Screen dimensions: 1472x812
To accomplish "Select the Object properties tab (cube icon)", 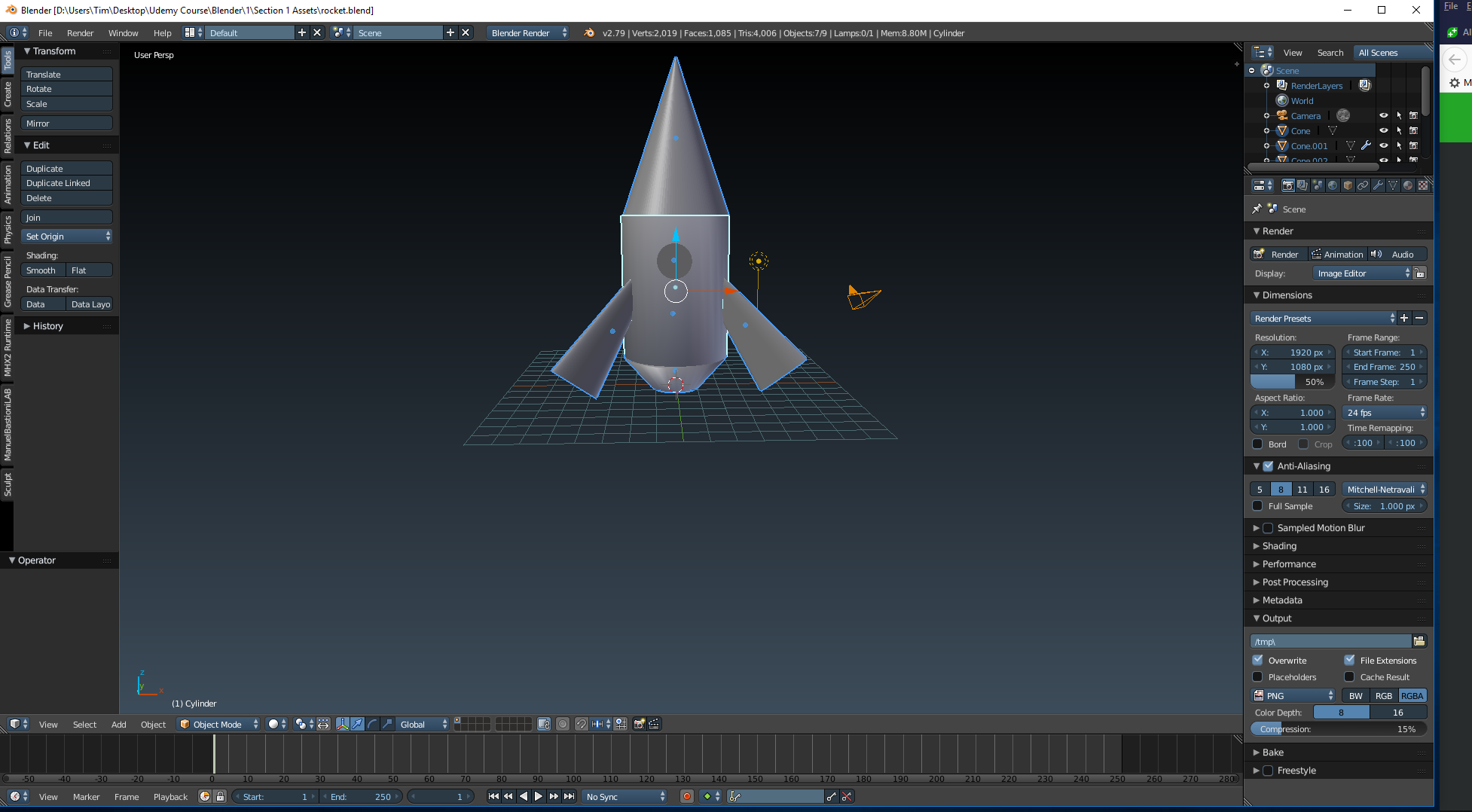I will [1348, 185].
